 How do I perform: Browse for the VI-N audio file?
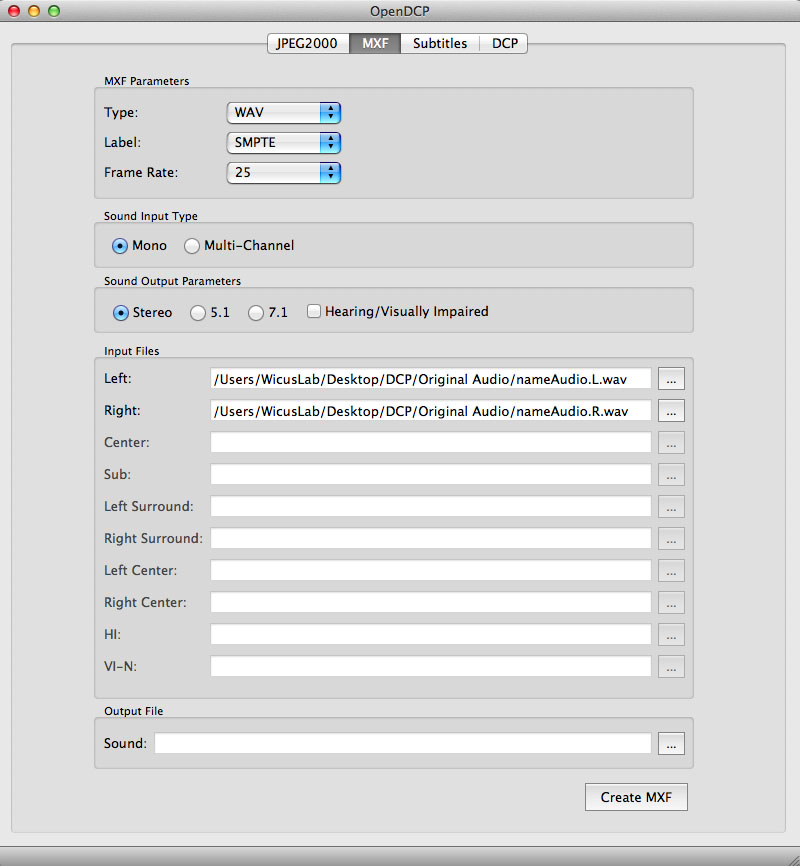tap(671, 667)
